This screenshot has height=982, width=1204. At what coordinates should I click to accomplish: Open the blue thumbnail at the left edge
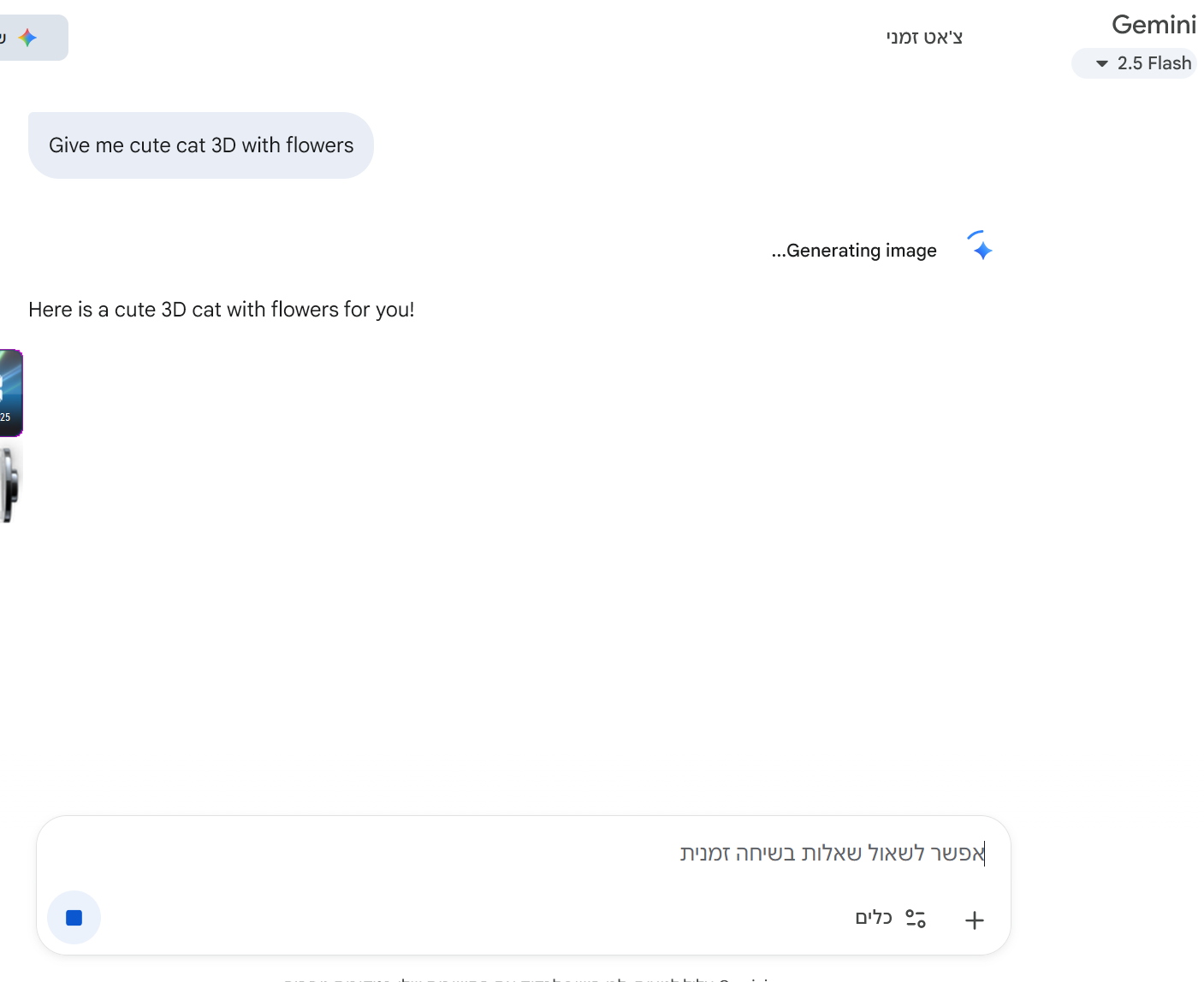click(10, 393)
